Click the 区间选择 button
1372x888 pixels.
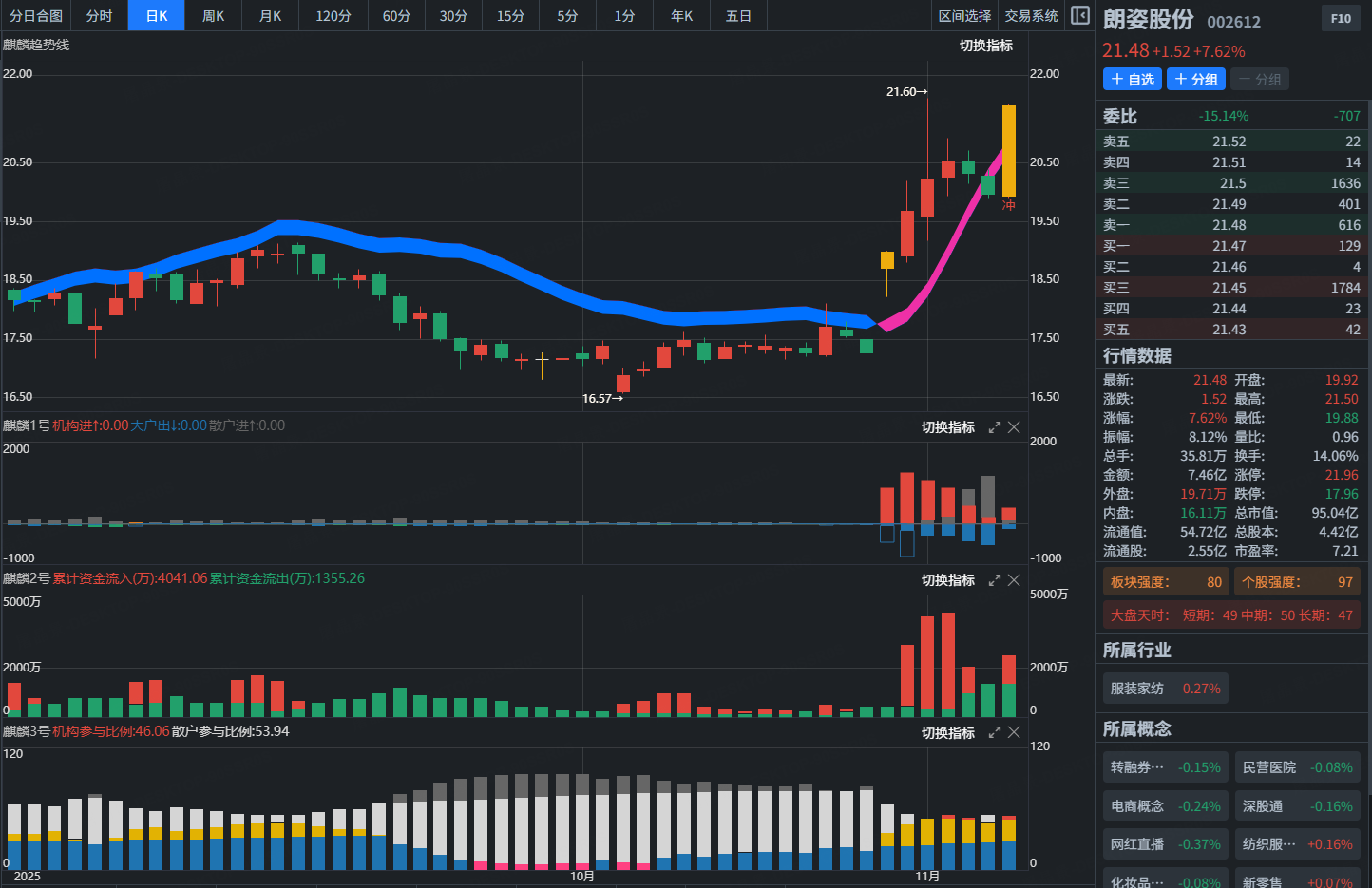pos(964,16)
